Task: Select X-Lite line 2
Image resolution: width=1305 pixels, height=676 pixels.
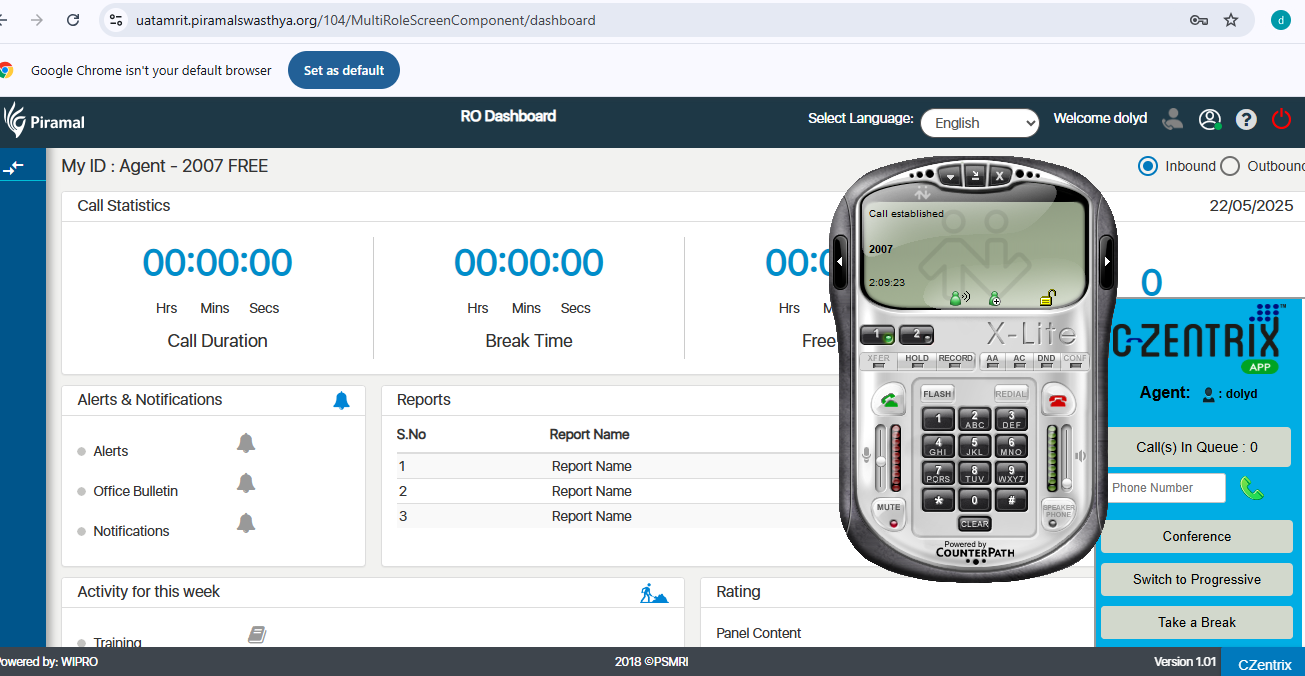Action: click(916, 335)
